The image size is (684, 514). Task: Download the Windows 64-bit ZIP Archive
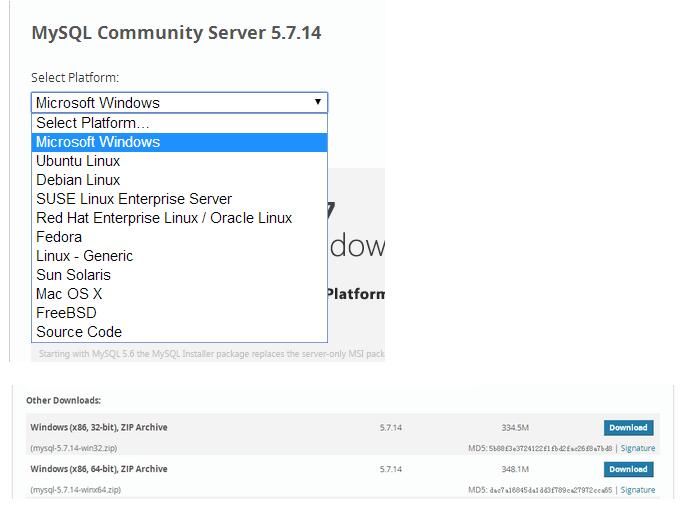click(x=628, y=469)
